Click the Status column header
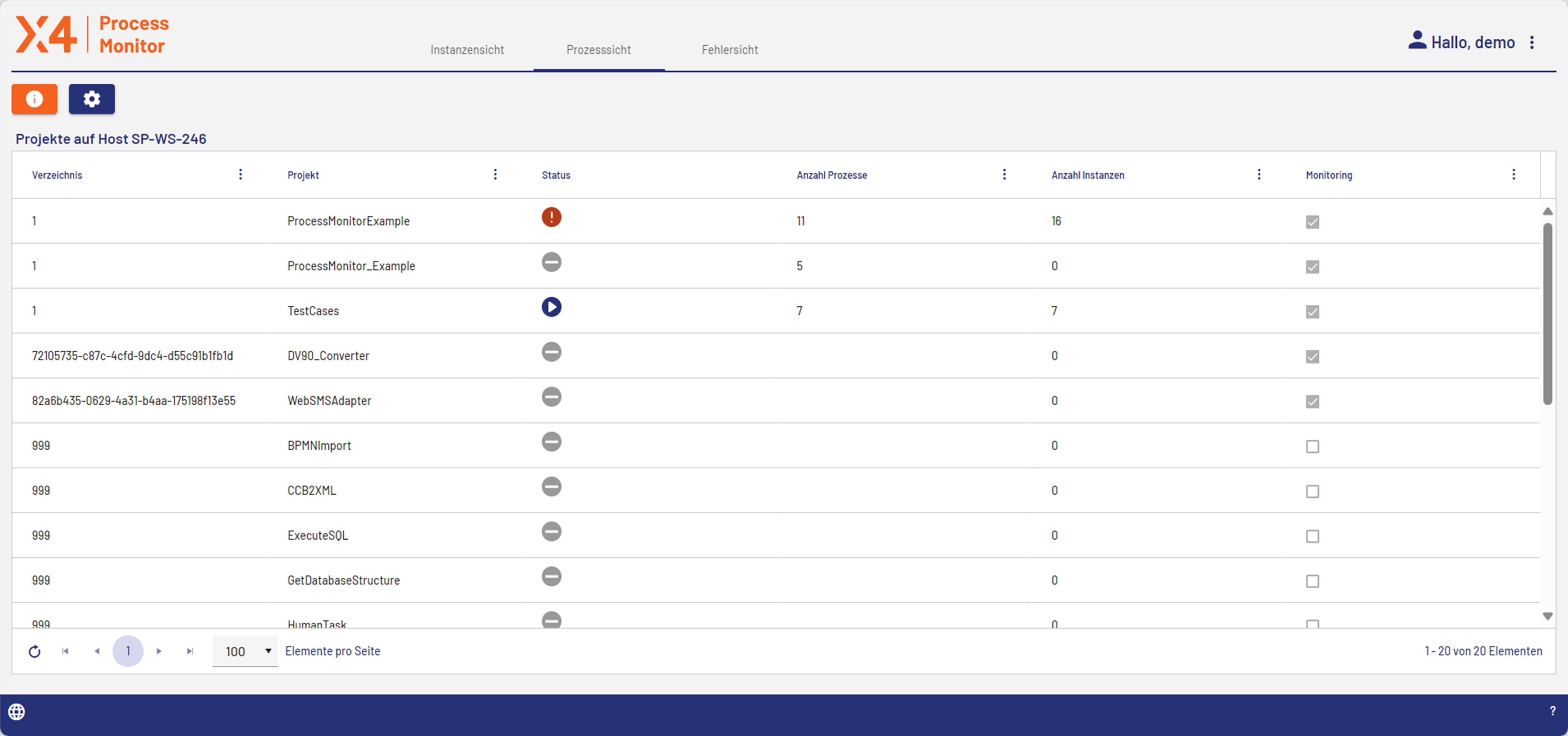 (556, 175)
